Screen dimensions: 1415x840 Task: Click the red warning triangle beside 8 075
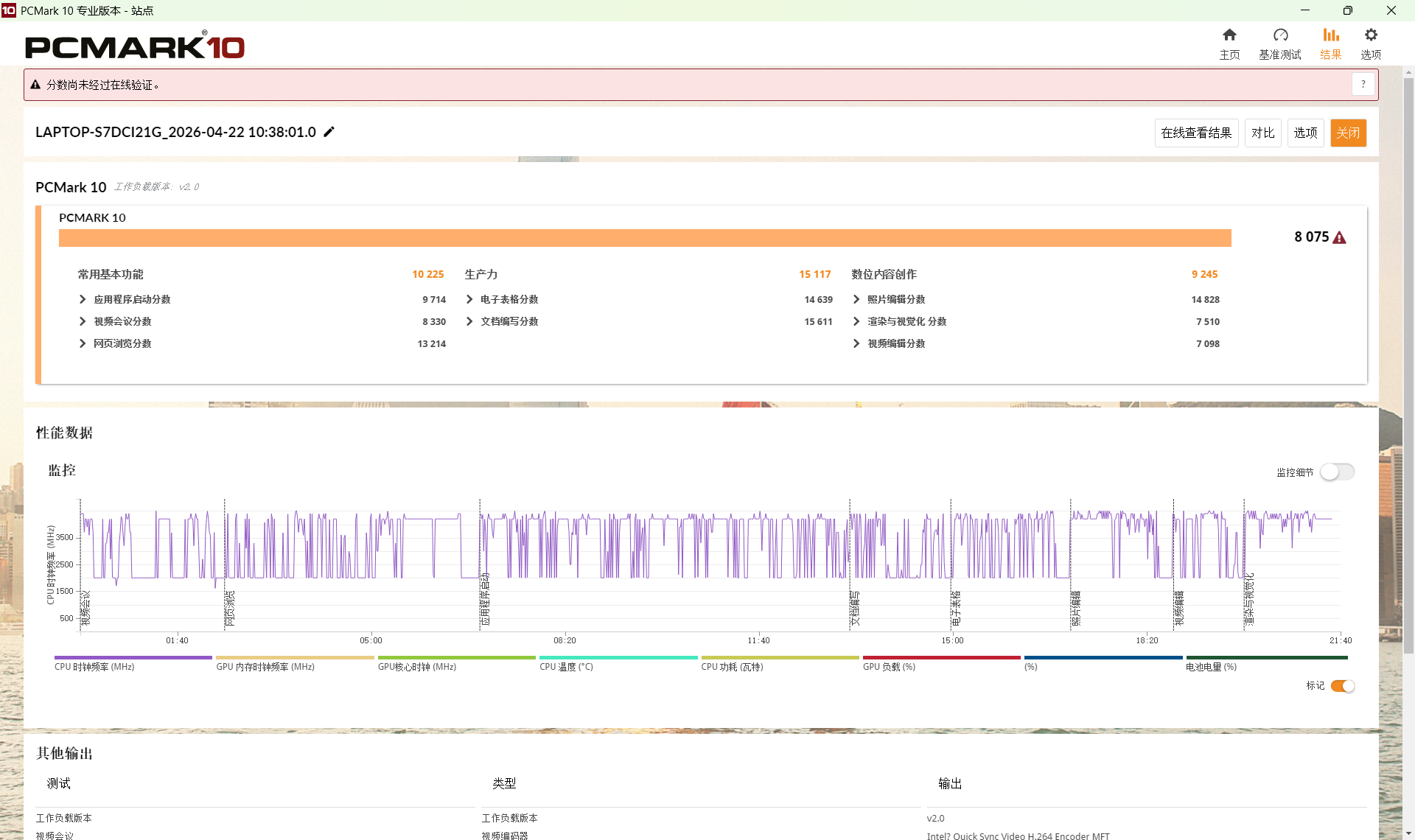pos(1340,238)
